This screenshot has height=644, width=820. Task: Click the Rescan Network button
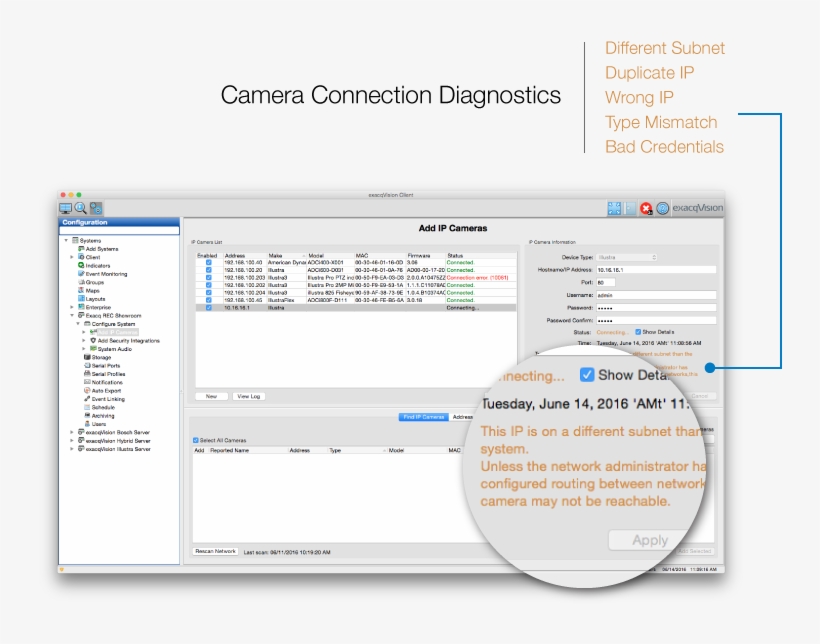pyautogui.click(x=215, y=551)
